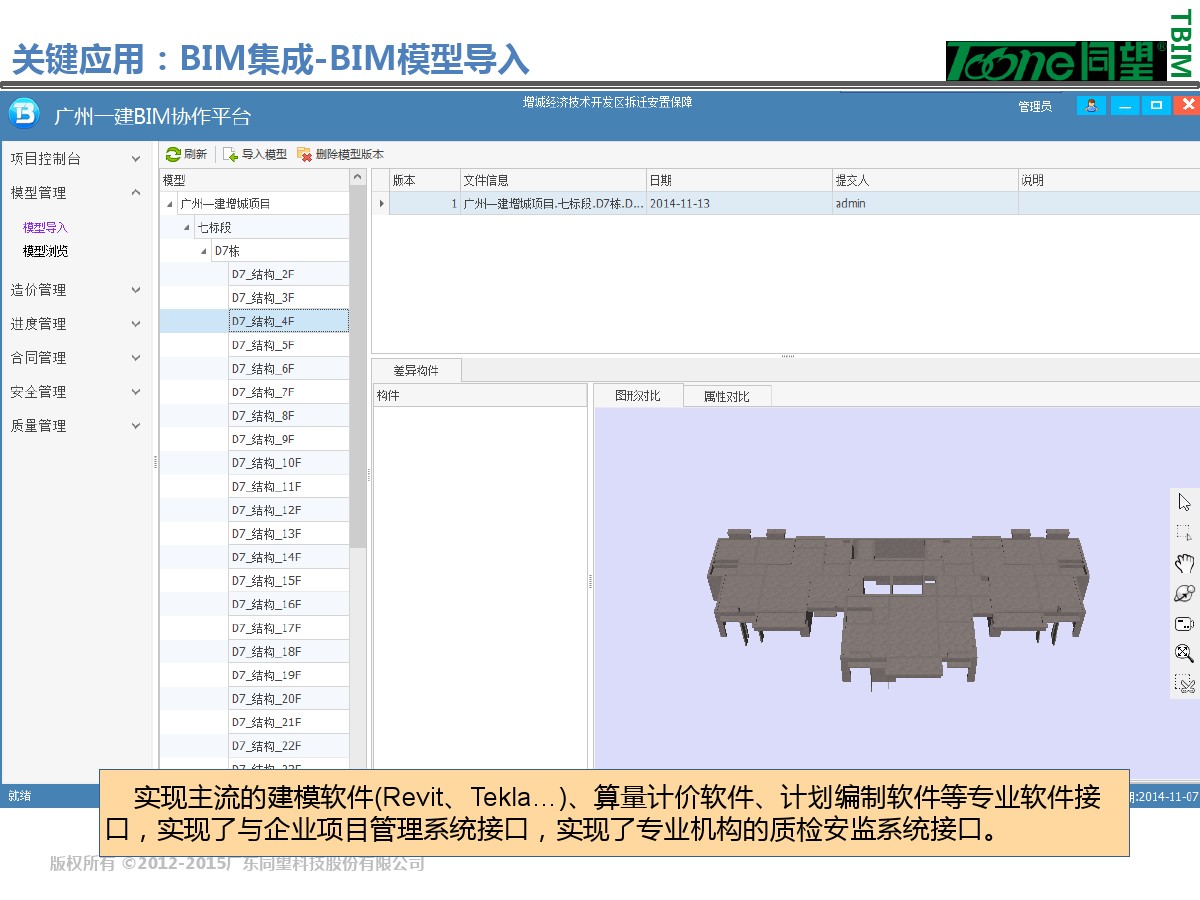Choose the hand pan tool

tap(1184, 563)
